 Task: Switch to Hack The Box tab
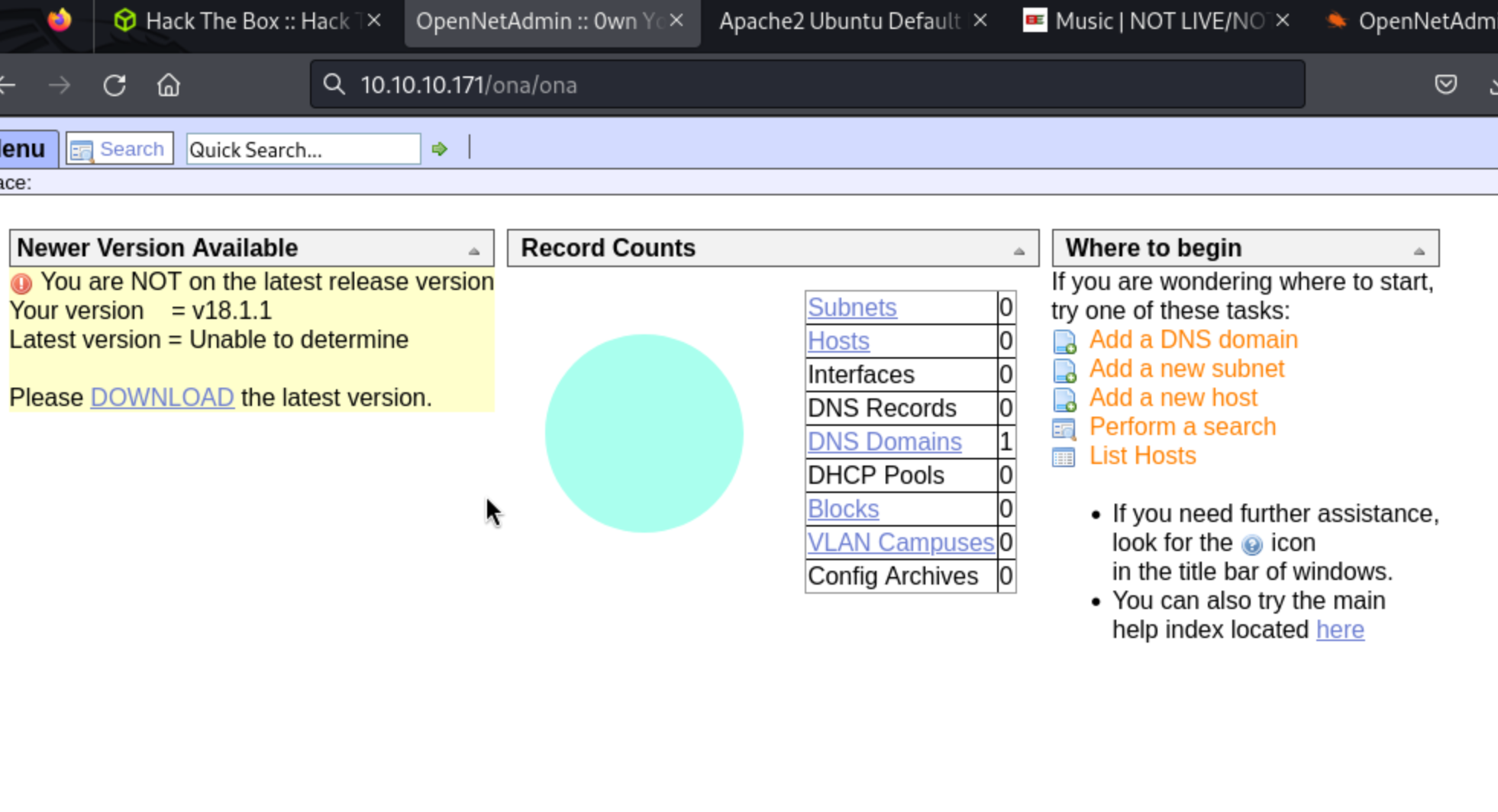pyautogui.click(x=248, y=21)
